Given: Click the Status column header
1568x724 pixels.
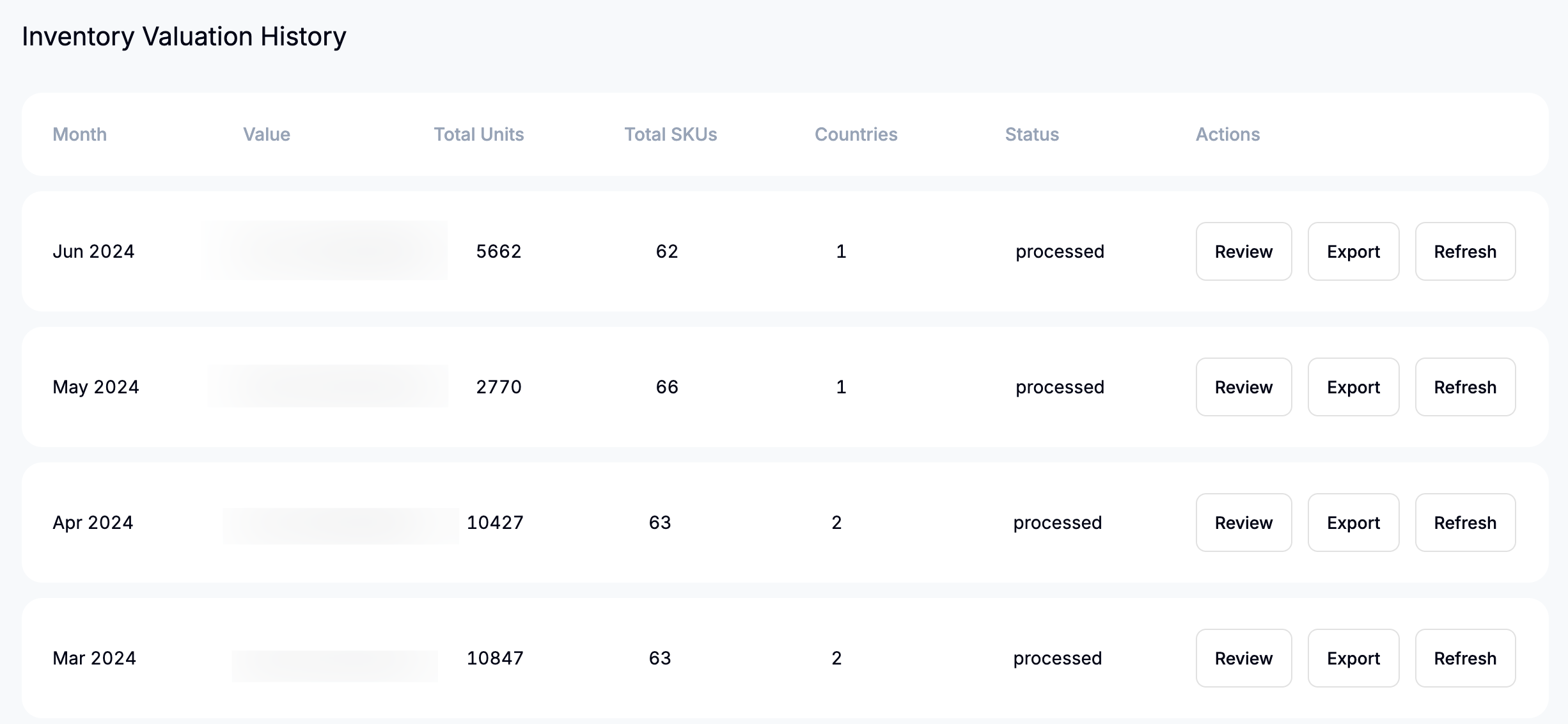Looking at the screenshot, I should pos(1032,134).
